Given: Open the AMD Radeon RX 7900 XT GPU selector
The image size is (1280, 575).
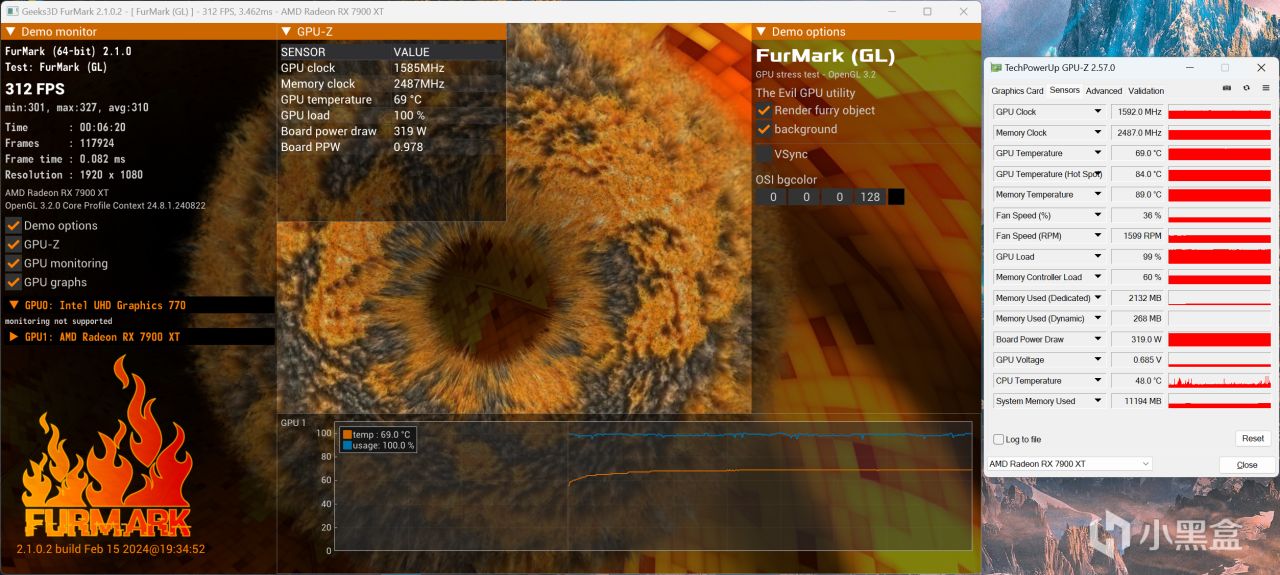Looking at the screenshot, I should click(x=1069, y=464).
